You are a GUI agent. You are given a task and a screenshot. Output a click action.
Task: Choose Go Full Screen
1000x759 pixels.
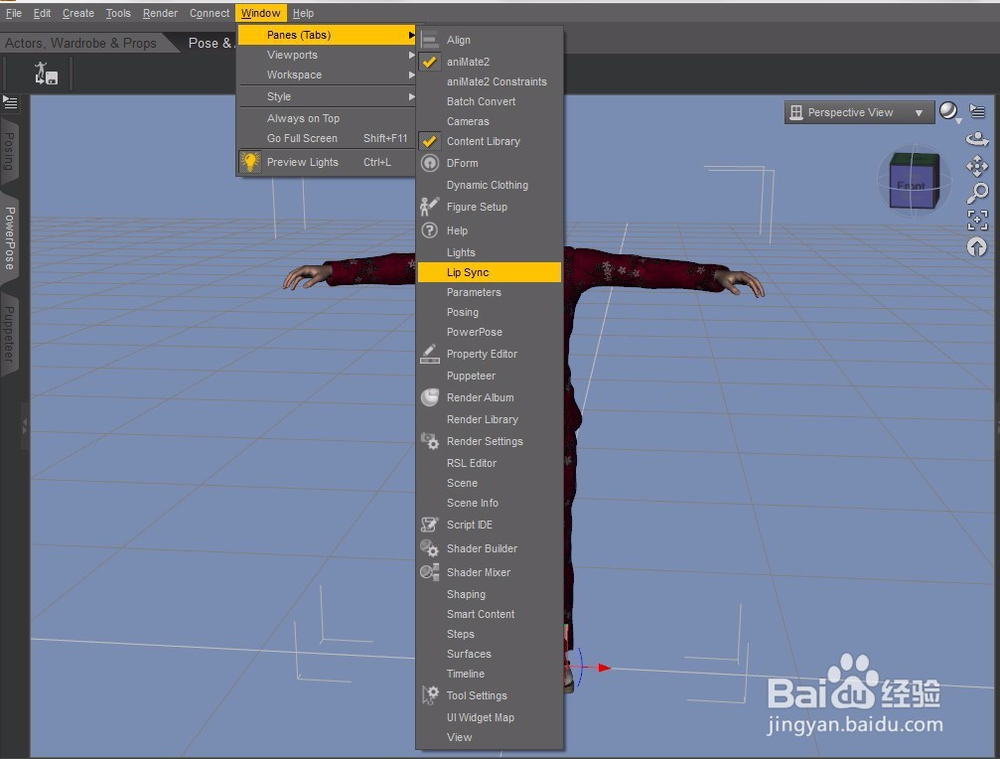327,138
